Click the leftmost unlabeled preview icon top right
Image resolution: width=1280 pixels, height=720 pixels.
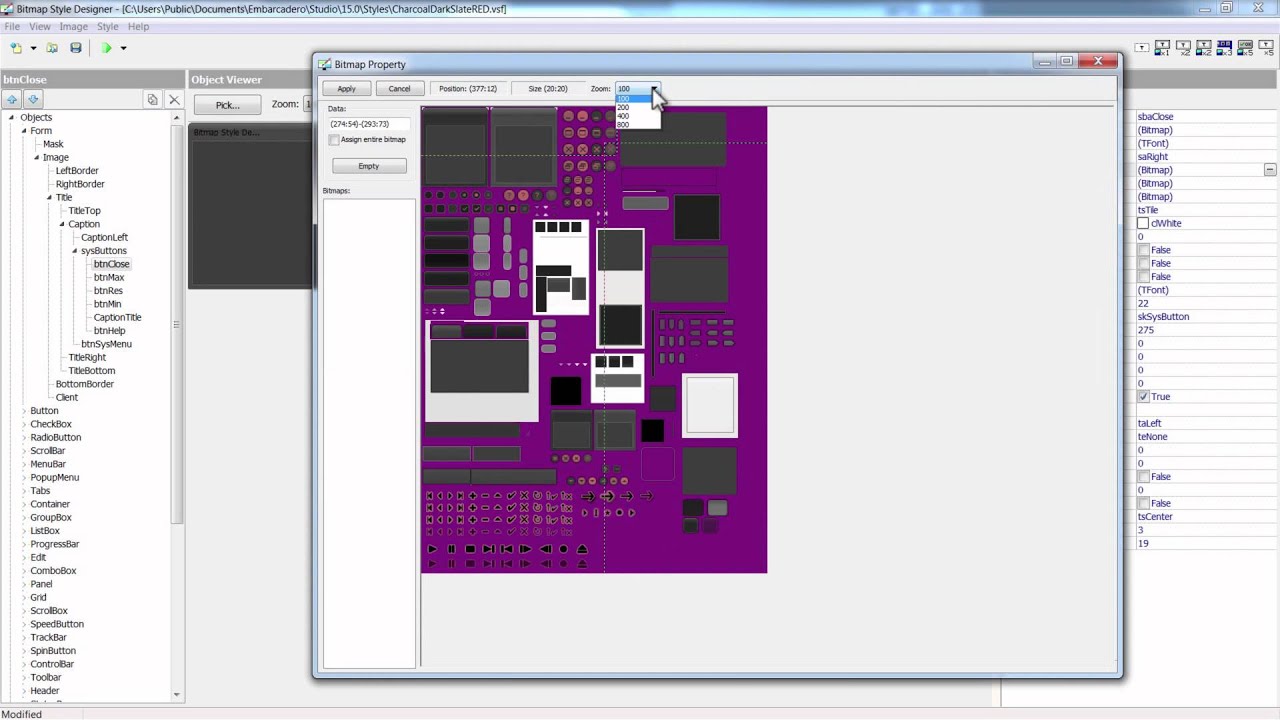click(1141, 47)
